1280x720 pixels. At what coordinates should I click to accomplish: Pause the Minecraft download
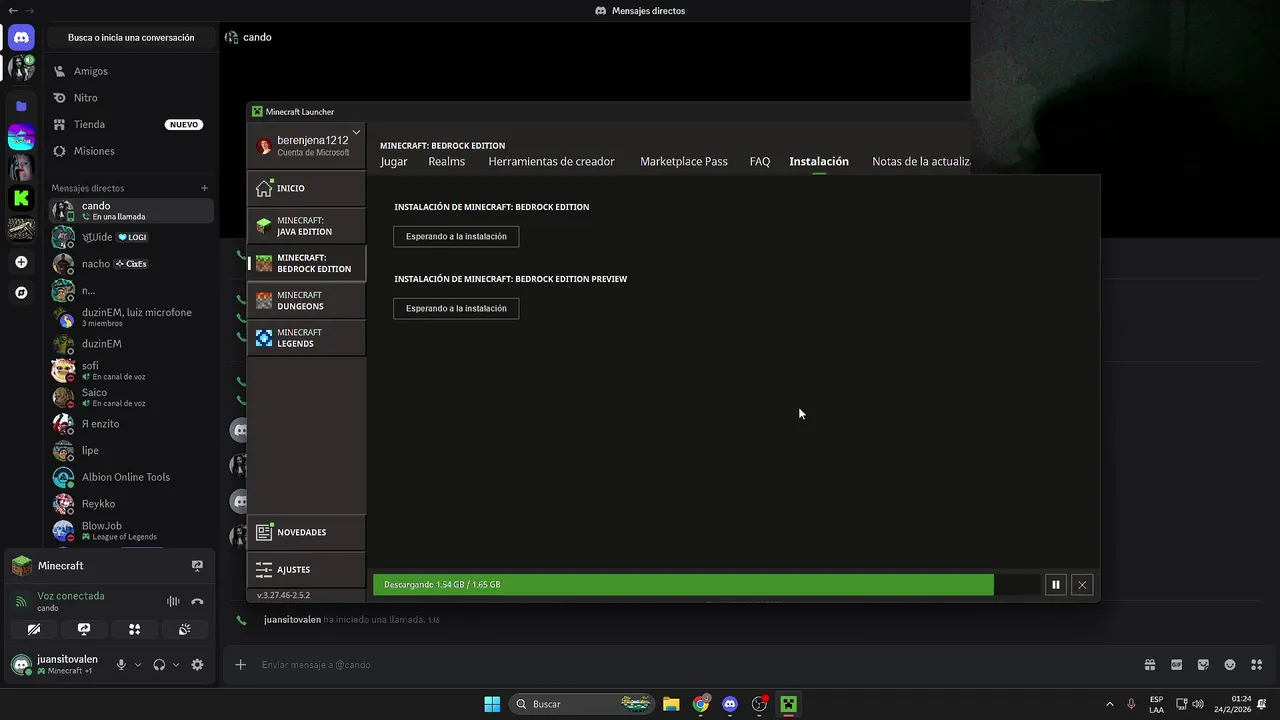(x=1055, y=585)
